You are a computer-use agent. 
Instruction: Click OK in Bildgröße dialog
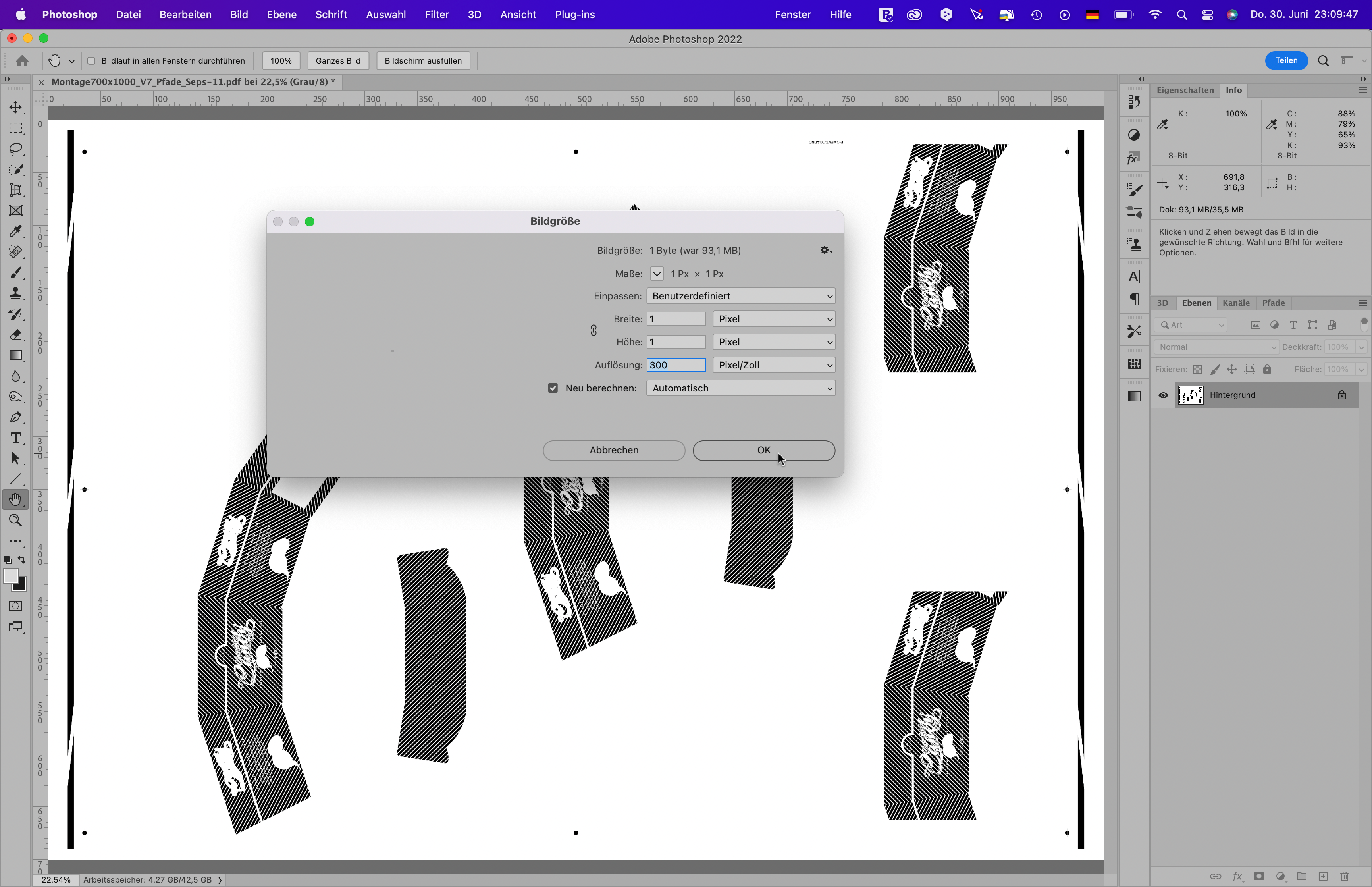763,450
